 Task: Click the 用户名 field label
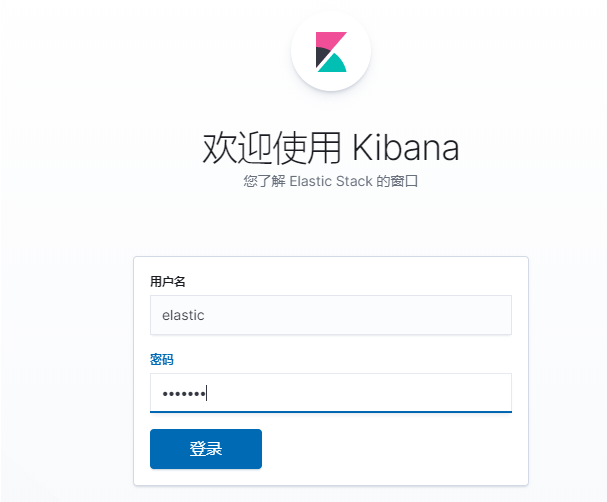(x=167, y=281)
